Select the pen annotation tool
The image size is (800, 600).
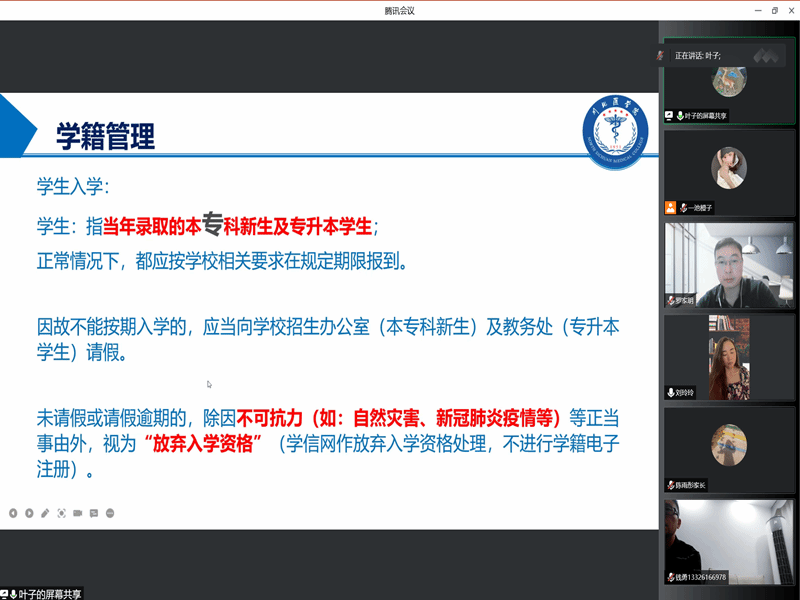click(x=45, y=513)
